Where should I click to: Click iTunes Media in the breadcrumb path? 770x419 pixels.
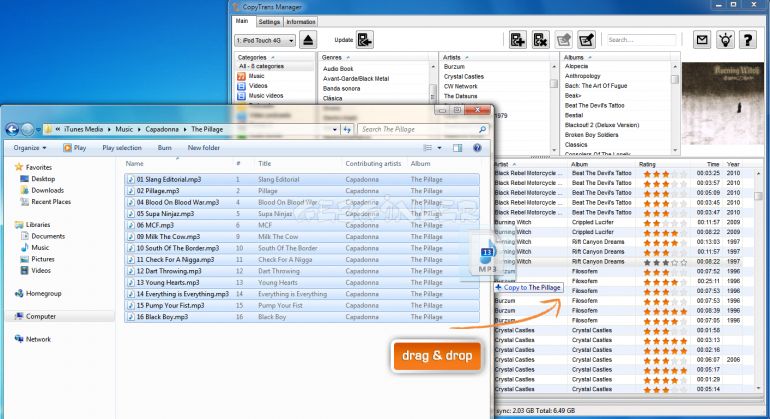coord(83,129)
